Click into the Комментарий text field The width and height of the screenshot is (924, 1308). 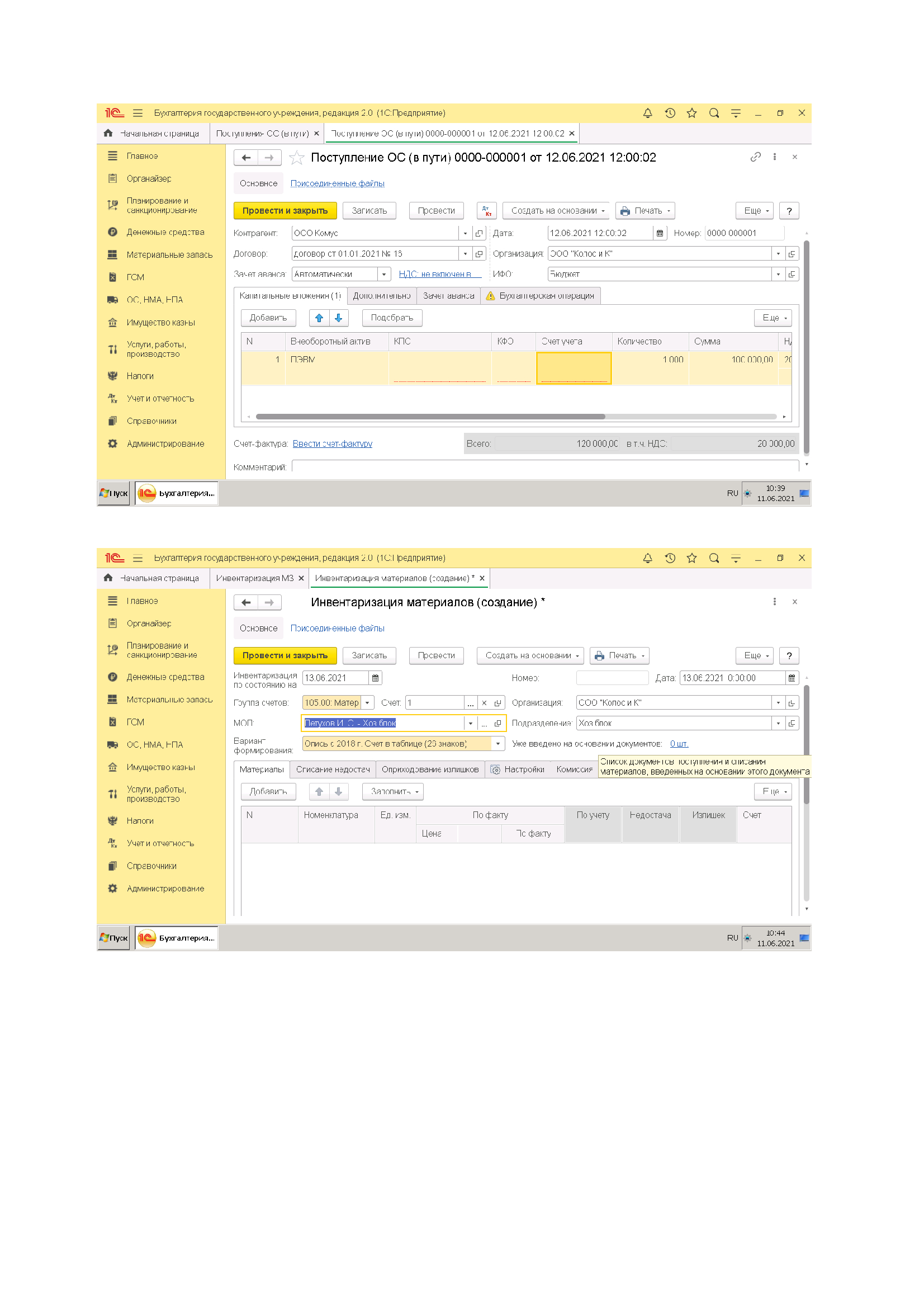[x=544, y=467]
